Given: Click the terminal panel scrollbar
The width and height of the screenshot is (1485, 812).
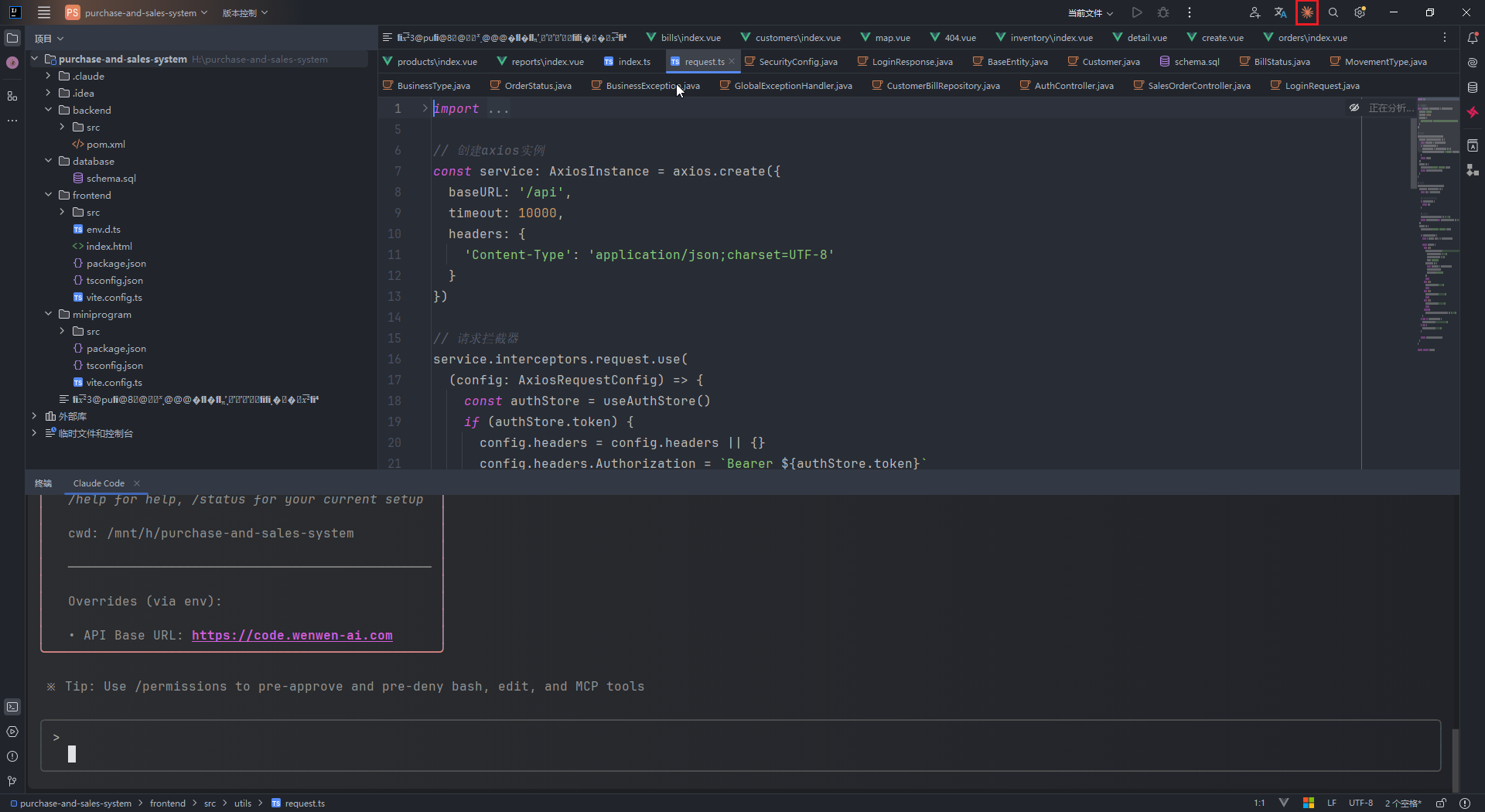Looking at the screenshot, I should click(1455, 759).
